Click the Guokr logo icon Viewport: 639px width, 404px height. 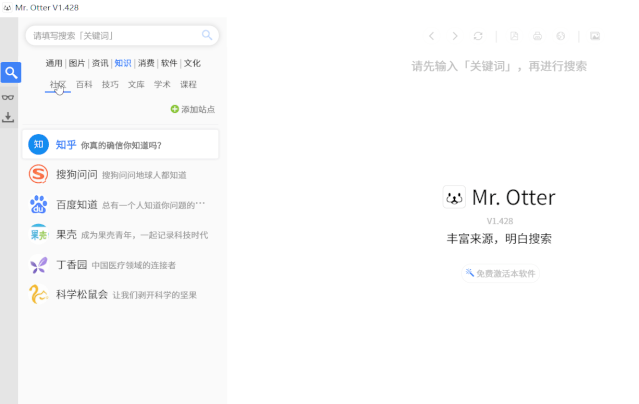coord(38,234)
